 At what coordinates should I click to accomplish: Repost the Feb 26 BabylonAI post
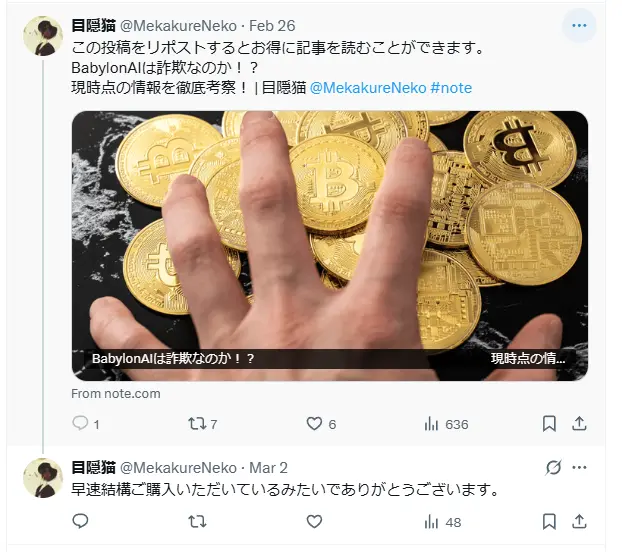pyautogui.click(x=202, y=424)
